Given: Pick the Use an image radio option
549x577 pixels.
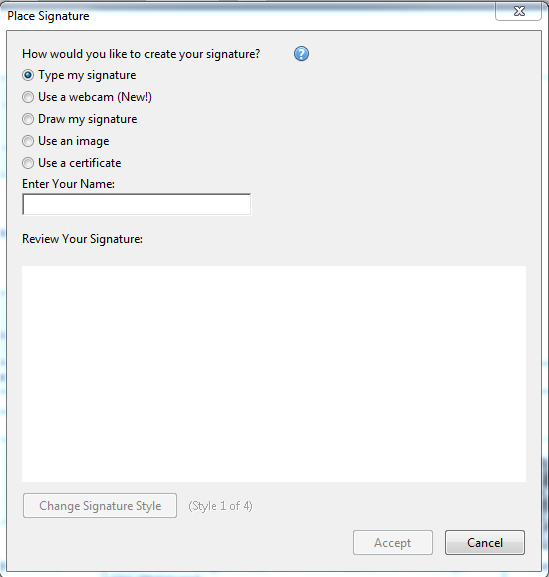Looking at the screenshot, I should (28, 141).
